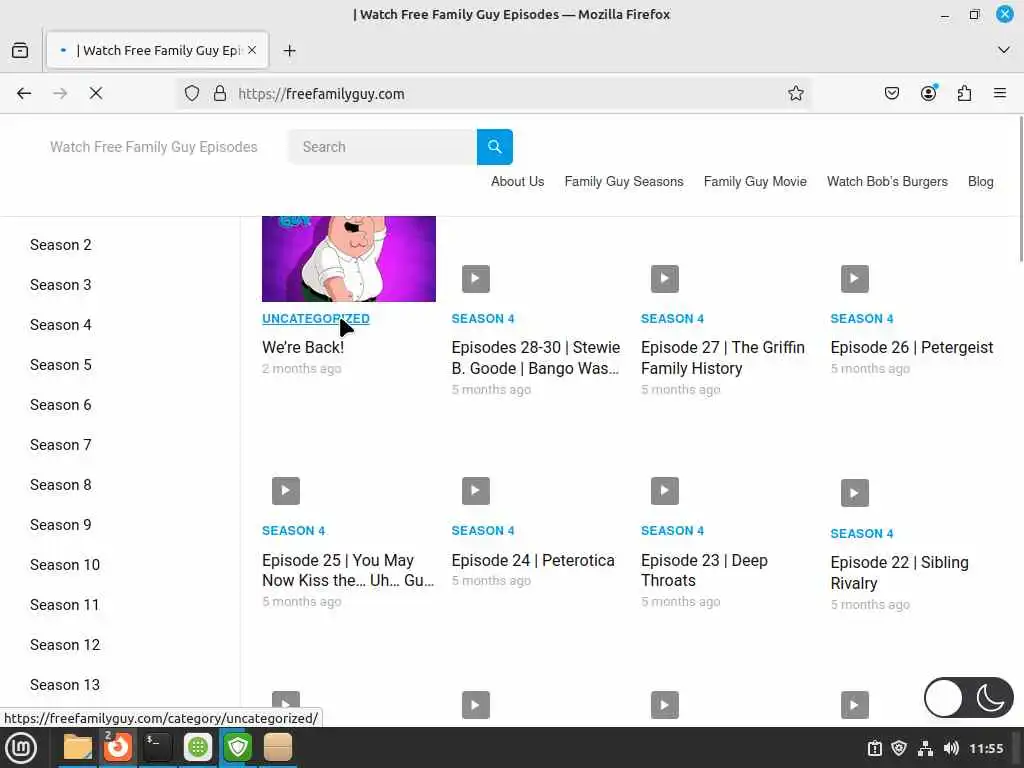Bookmark this page with the star
1024x768 pixels.
point(795,93)
